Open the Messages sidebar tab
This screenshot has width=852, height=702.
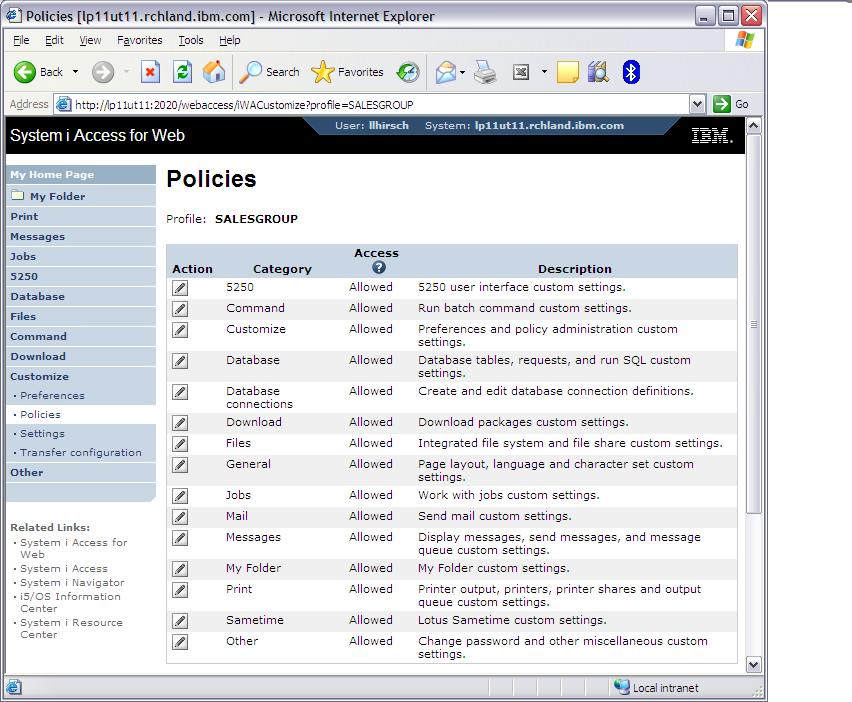click(80, 236)
